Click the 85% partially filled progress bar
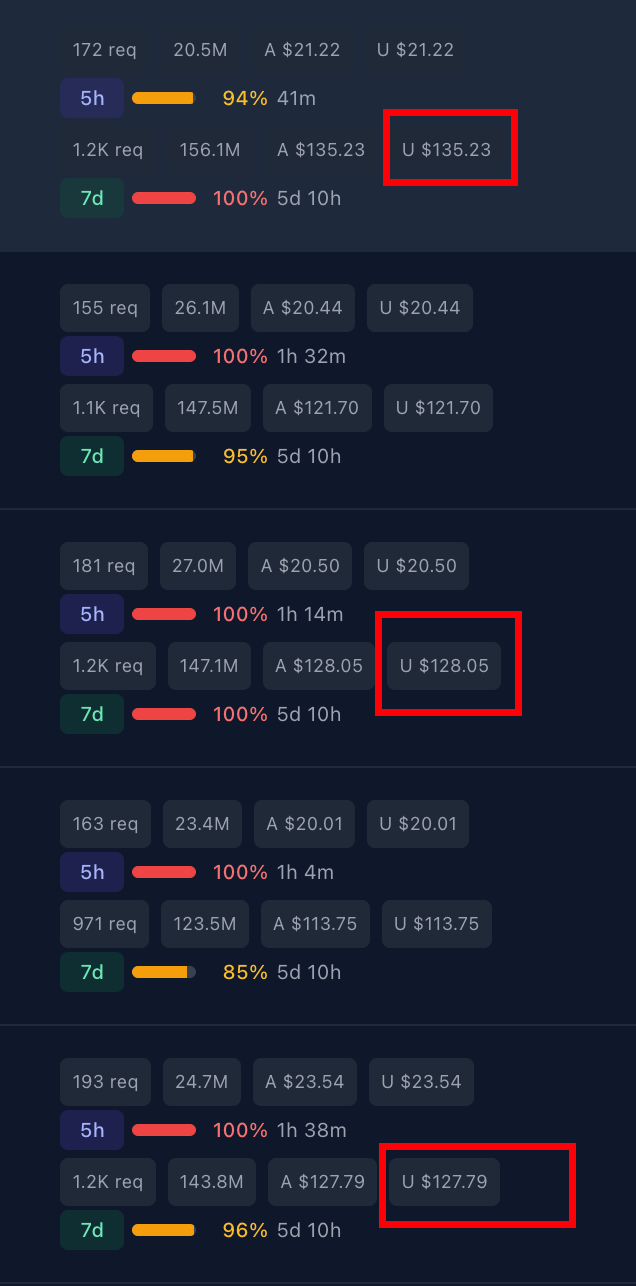 [x=164, y=972]
